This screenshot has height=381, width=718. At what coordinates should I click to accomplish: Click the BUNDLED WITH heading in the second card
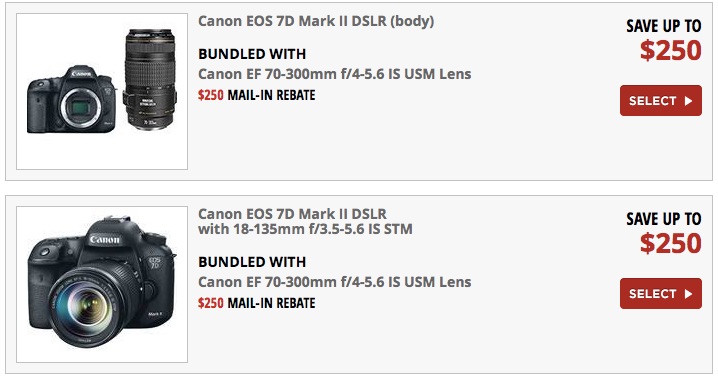coord(252,262)
